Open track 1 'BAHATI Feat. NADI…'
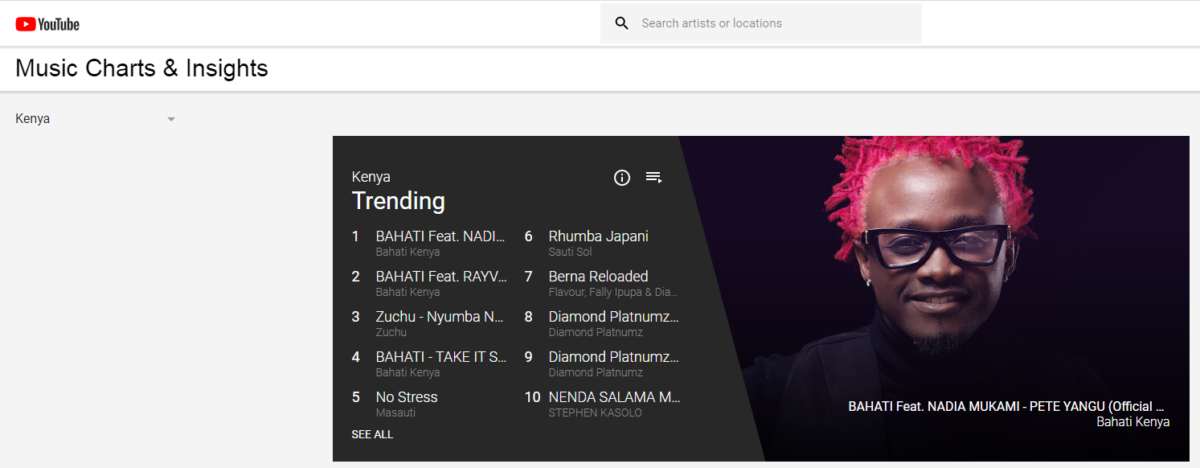Viewport: 1200px width, 468px height. pos(440,236)
